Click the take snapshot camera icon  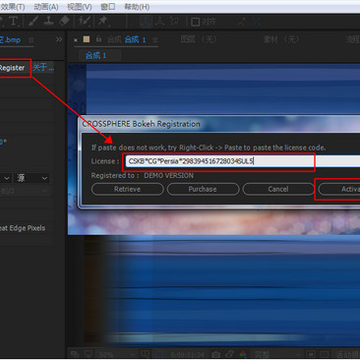click(x=216, y=354)
